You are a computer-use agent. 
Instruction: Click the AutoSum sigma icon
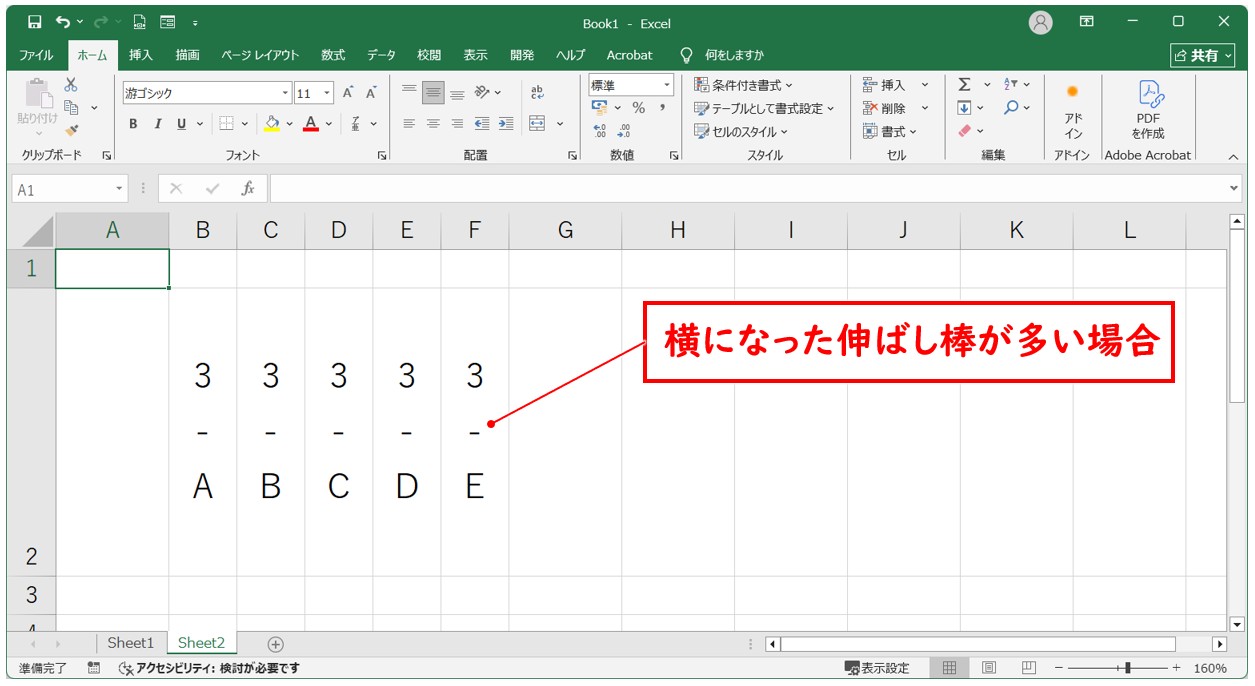964,85
